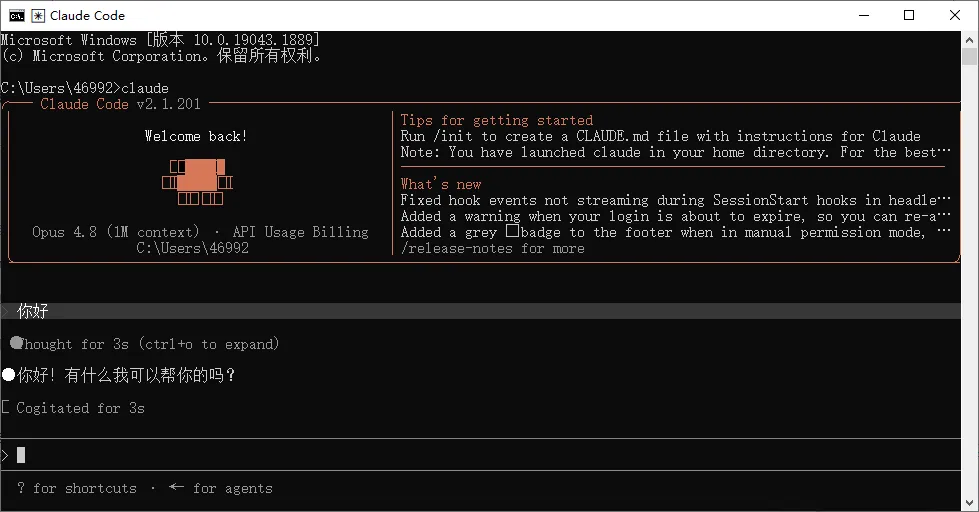Click the prompt chevron at the input line

click(5, 455)
